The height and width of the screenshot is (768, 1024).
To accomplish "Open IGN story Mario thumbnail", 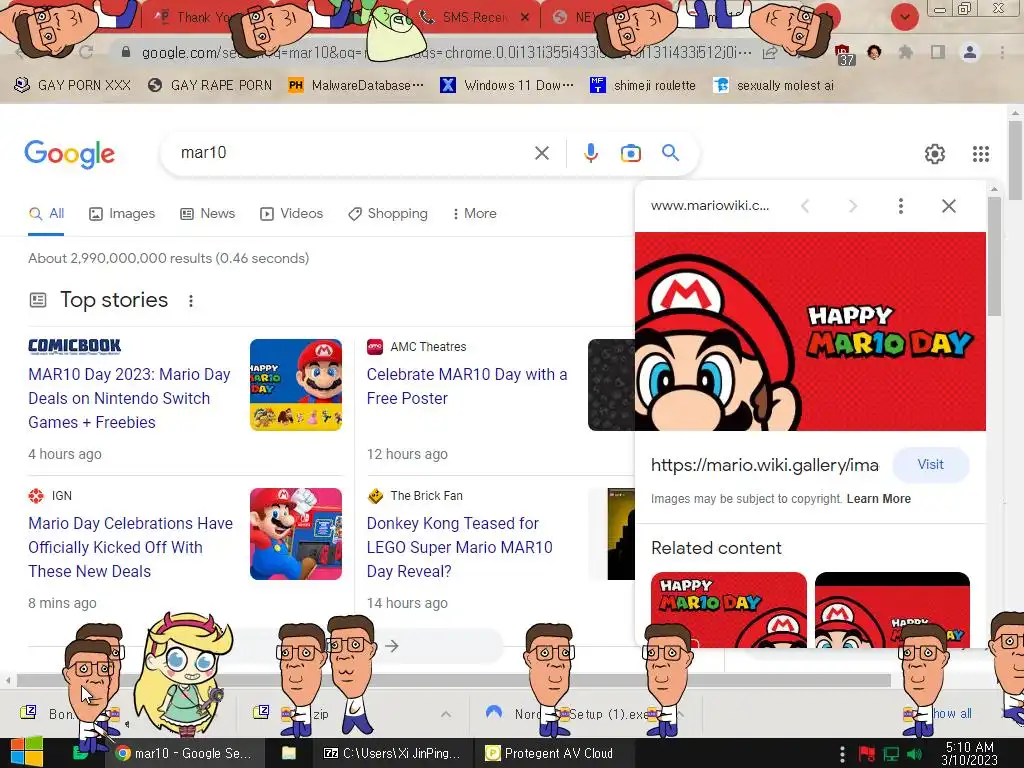I will 296,534.
